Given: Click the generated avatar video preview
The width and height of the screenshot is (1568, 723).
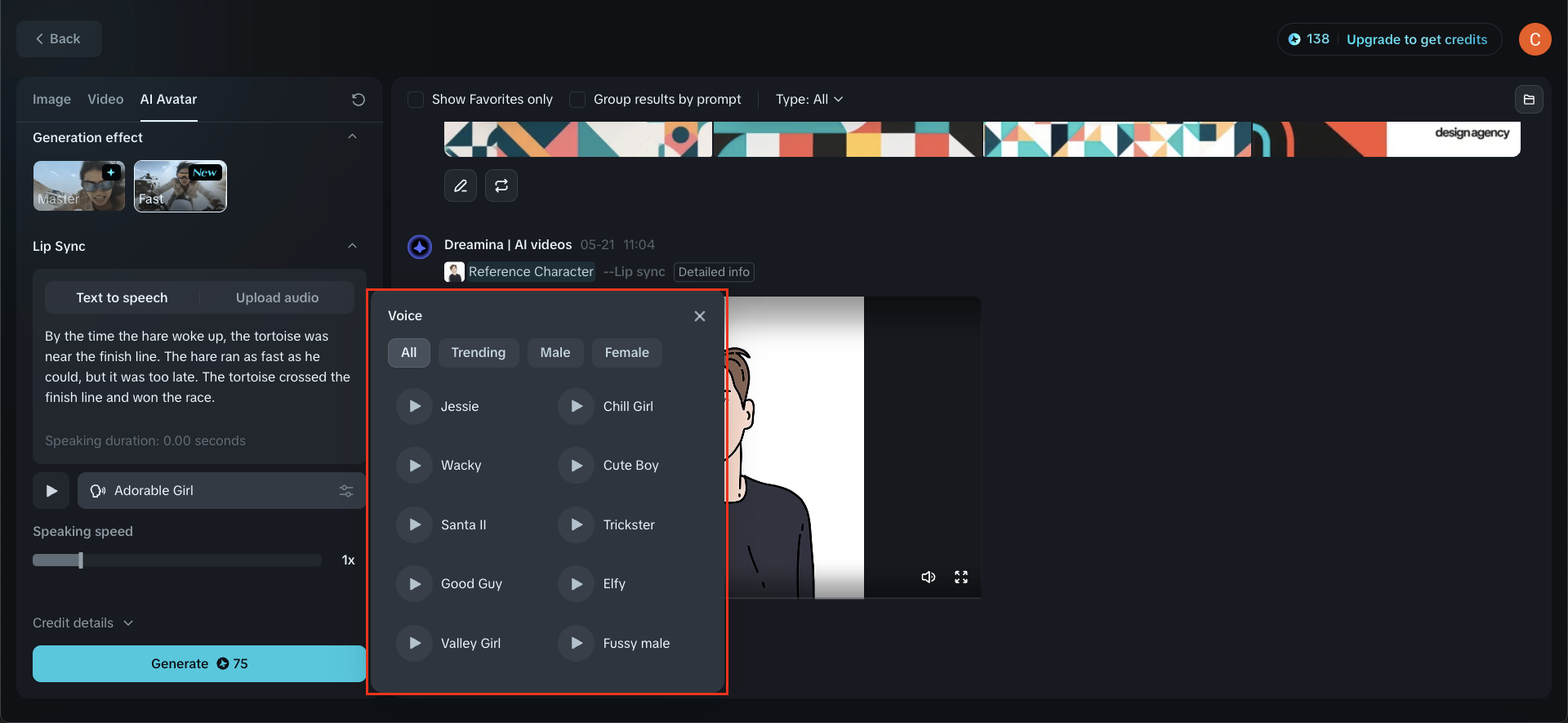Looking at the screenshot, I should point(853,448).
